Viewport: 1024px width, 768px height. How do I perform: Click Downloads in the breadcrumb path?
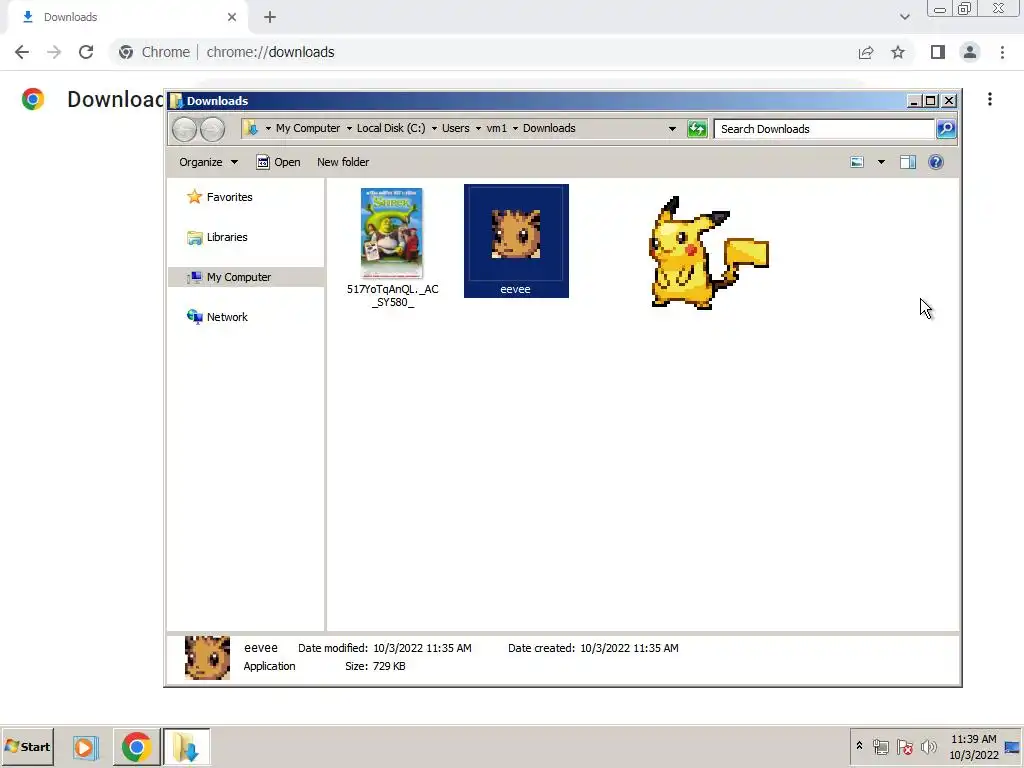coord(549,128)
